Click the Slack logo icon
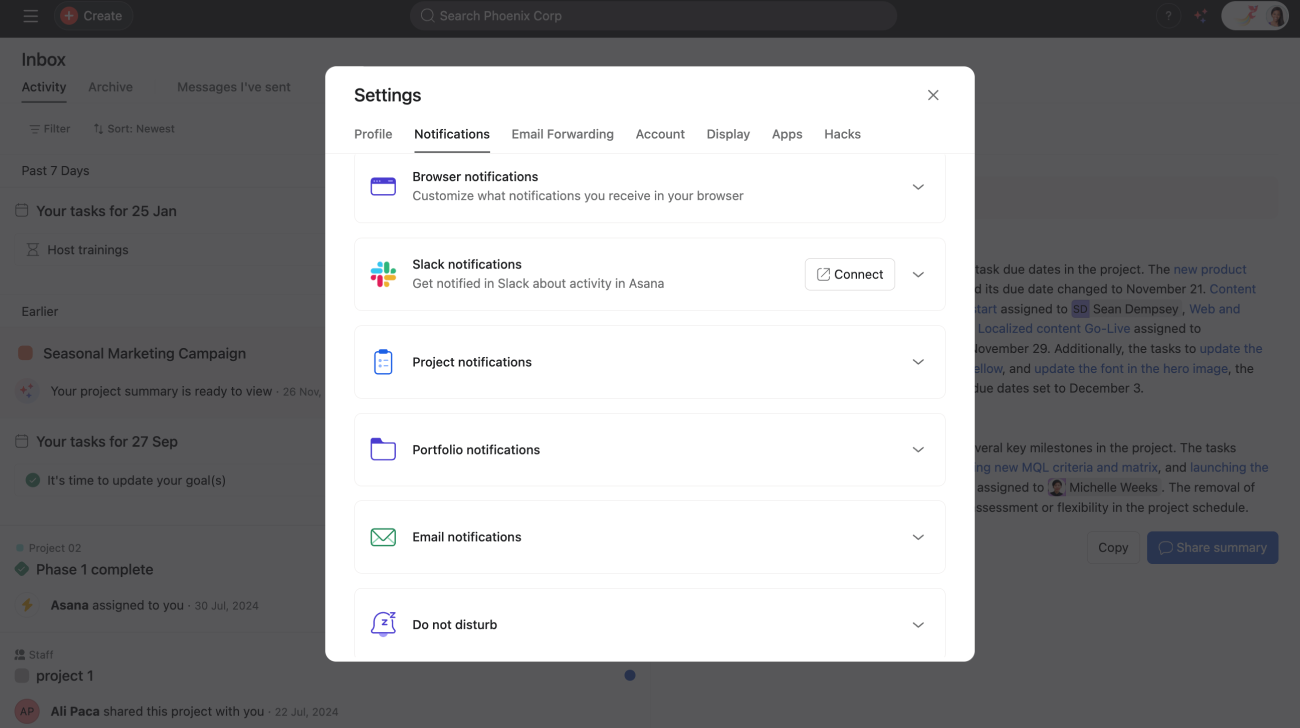 tap(383, 274)
